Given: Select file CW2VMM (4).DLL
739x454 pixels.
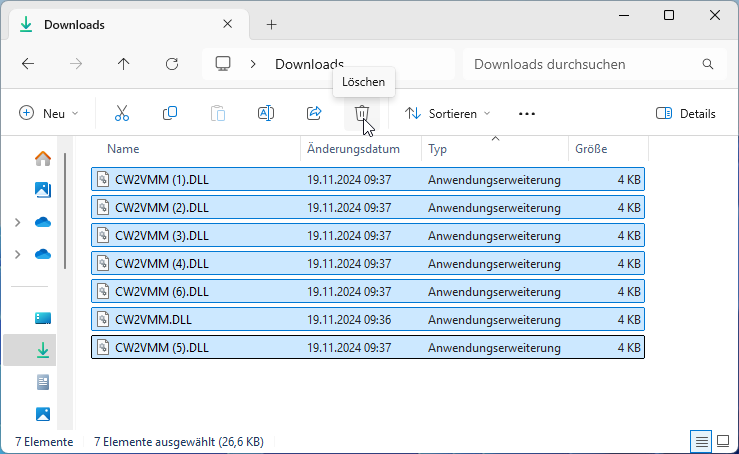Looking at the screenshot, I should [x=368, y=264].
